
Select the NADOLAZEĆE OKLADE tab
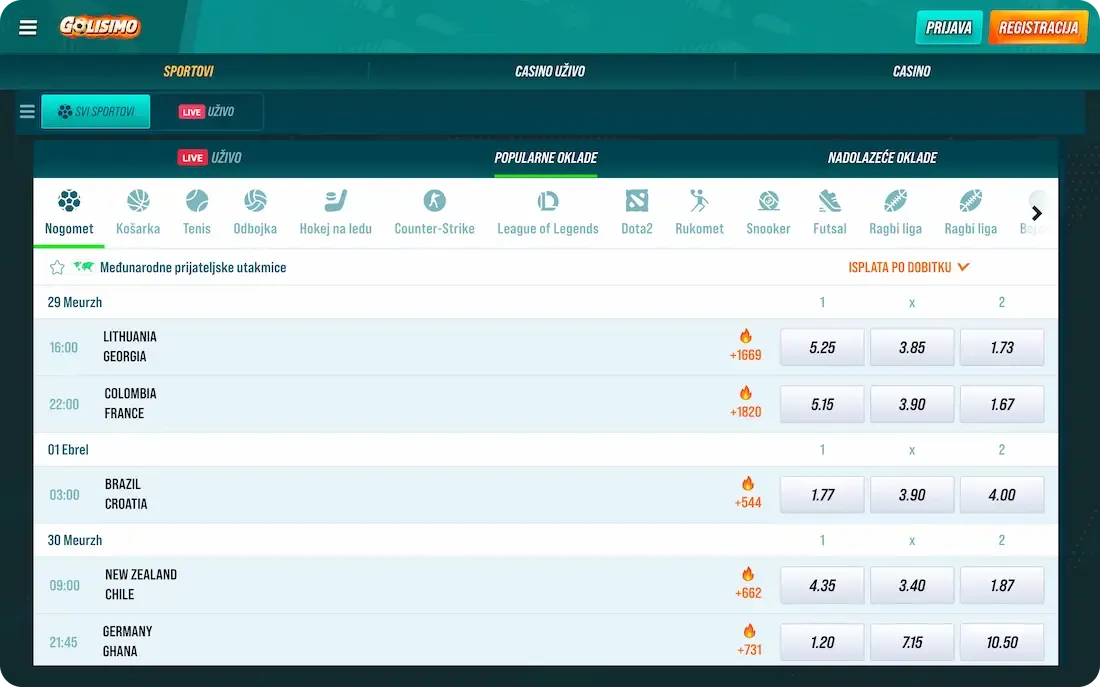882,157
